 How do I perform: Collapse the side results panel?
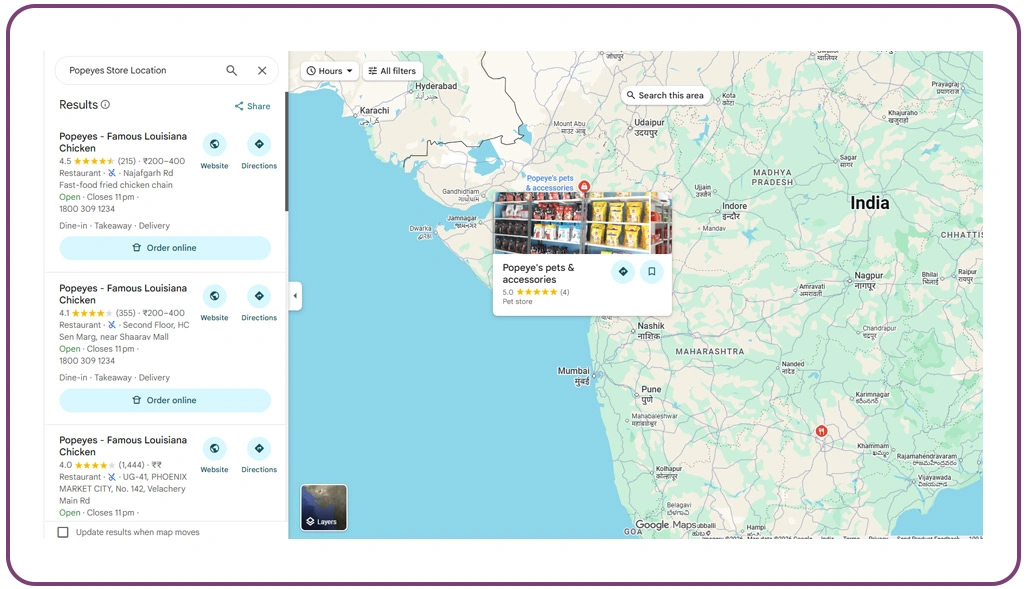coord(295,296)
